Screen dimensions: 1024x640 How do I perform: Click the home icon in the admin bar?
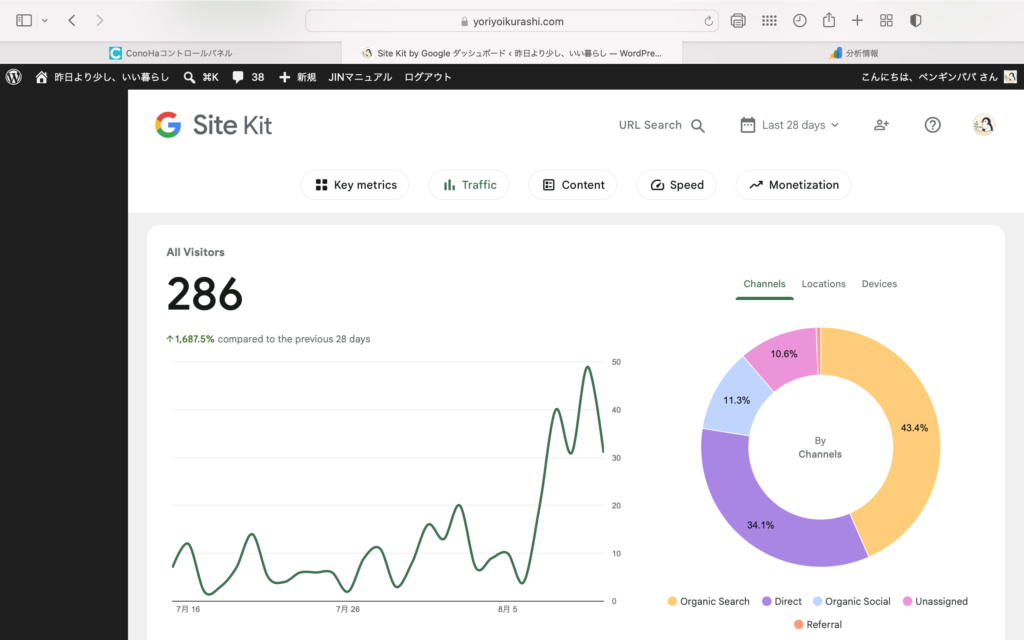pyautogui.click(x=41, y=77)
